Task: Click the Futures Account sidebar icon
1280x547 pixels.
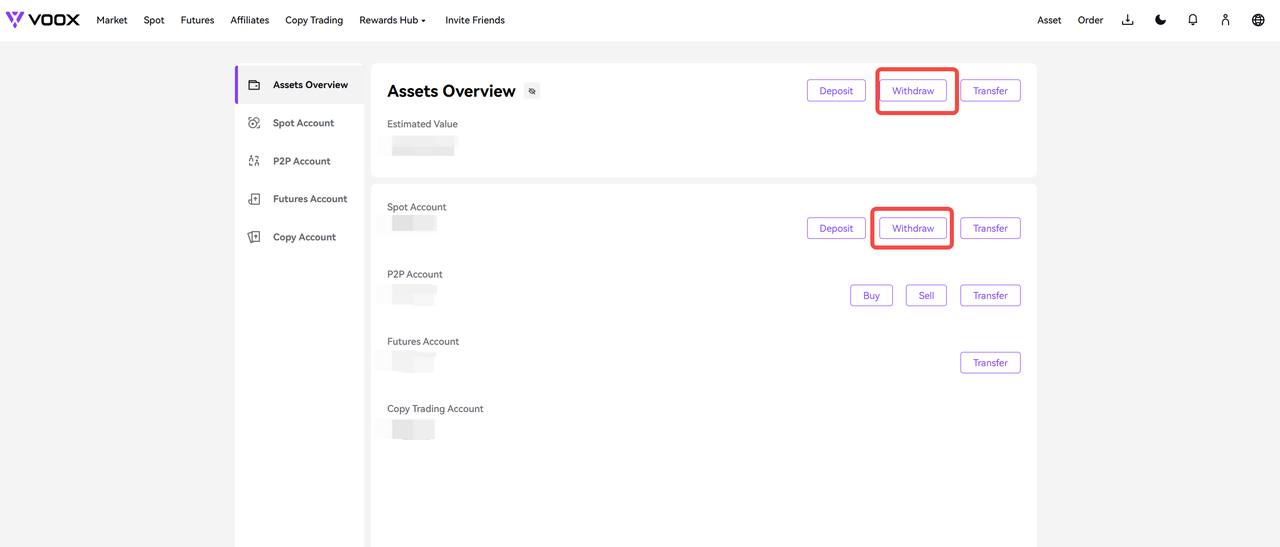Action: pos(254,199)
